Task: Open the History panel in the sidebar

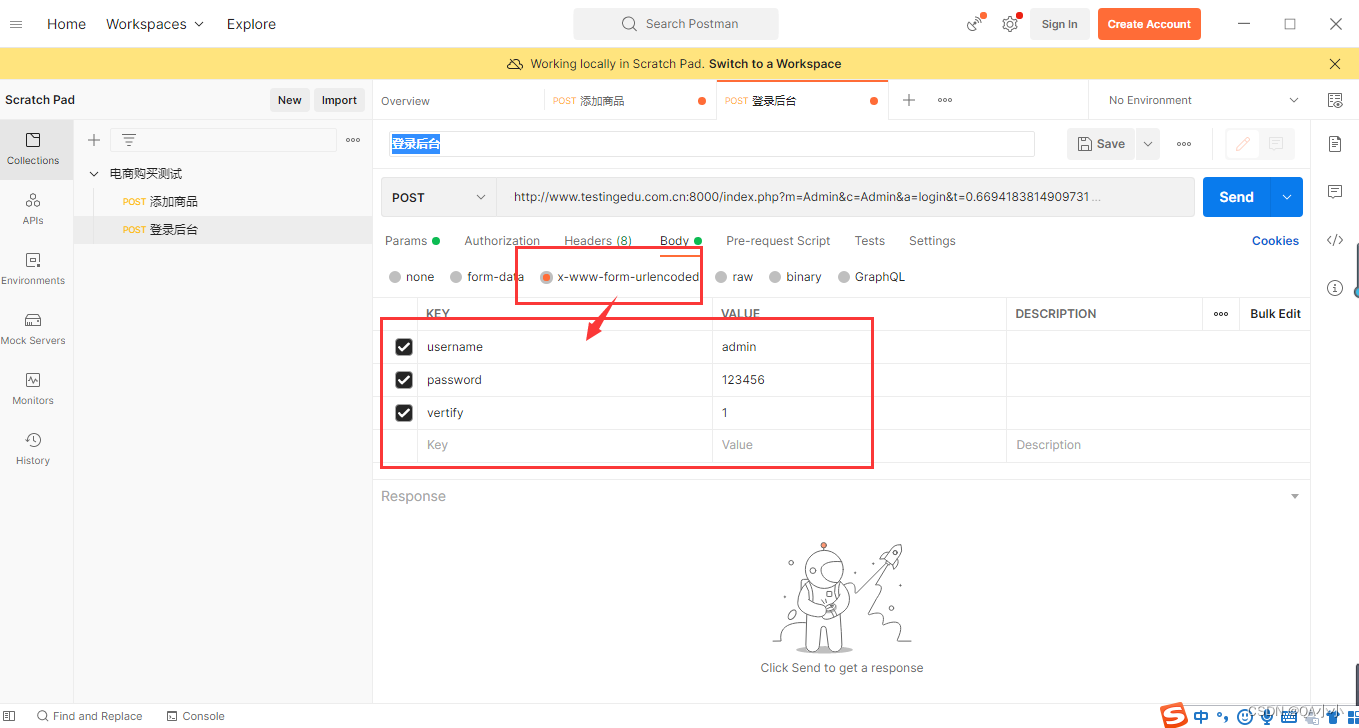Action: pos(32,447)
